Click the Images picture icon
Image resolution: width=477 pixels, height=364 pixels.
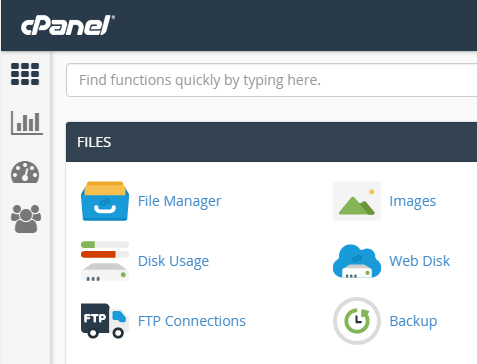pyautogui.click(x=357, y=201)
